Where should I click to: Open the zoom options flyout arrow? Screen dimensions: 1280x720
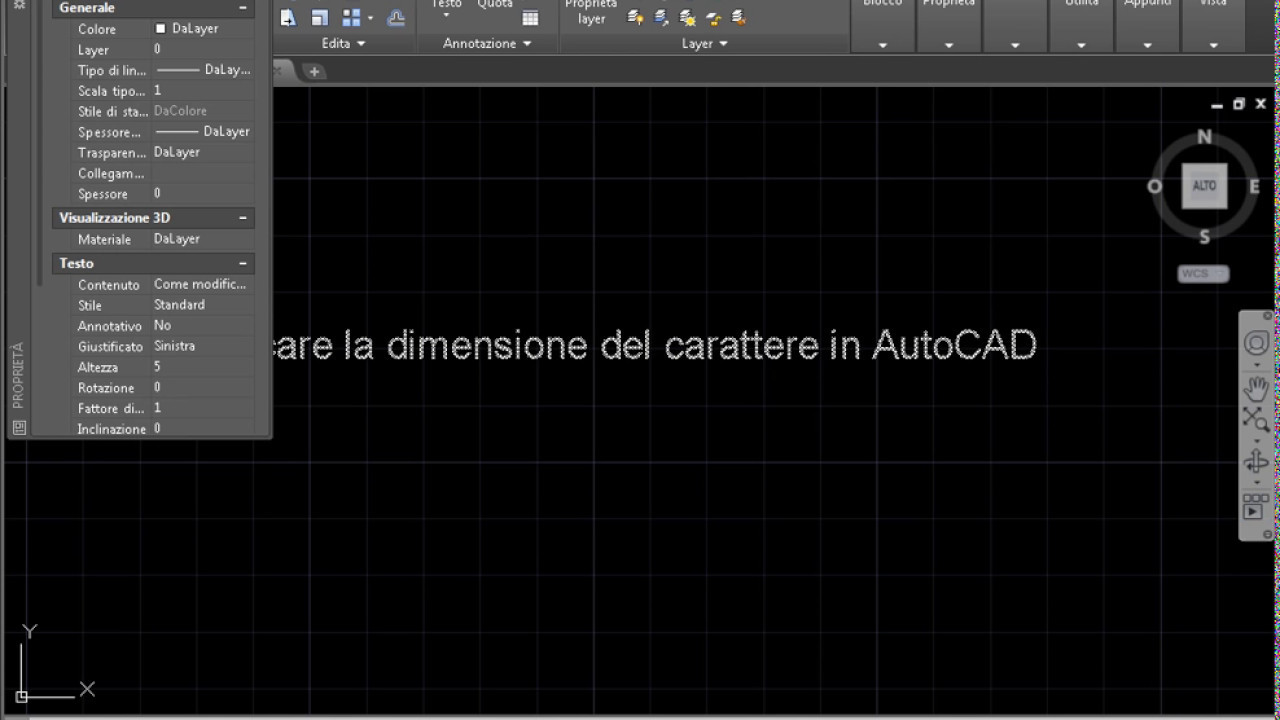point(1256,440)
